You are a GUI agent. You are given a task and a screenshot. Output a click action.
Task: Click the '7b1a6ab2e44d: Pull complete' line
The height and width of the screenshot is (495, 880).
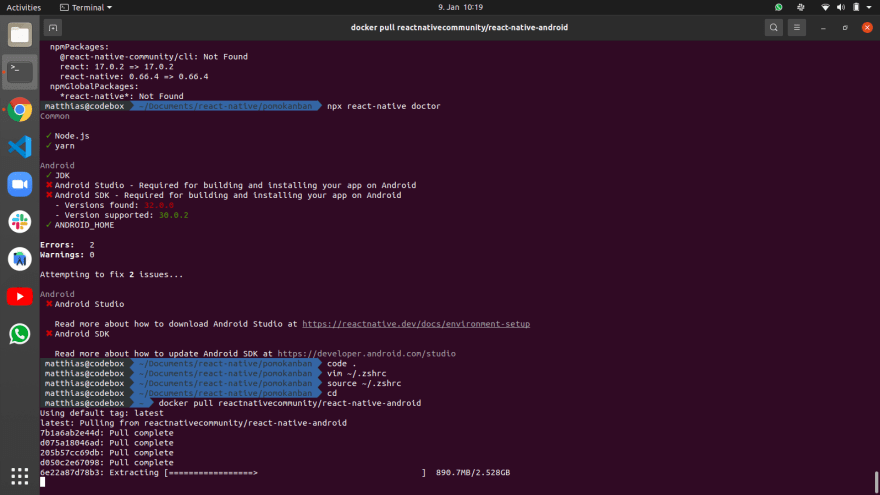[107, 433]
